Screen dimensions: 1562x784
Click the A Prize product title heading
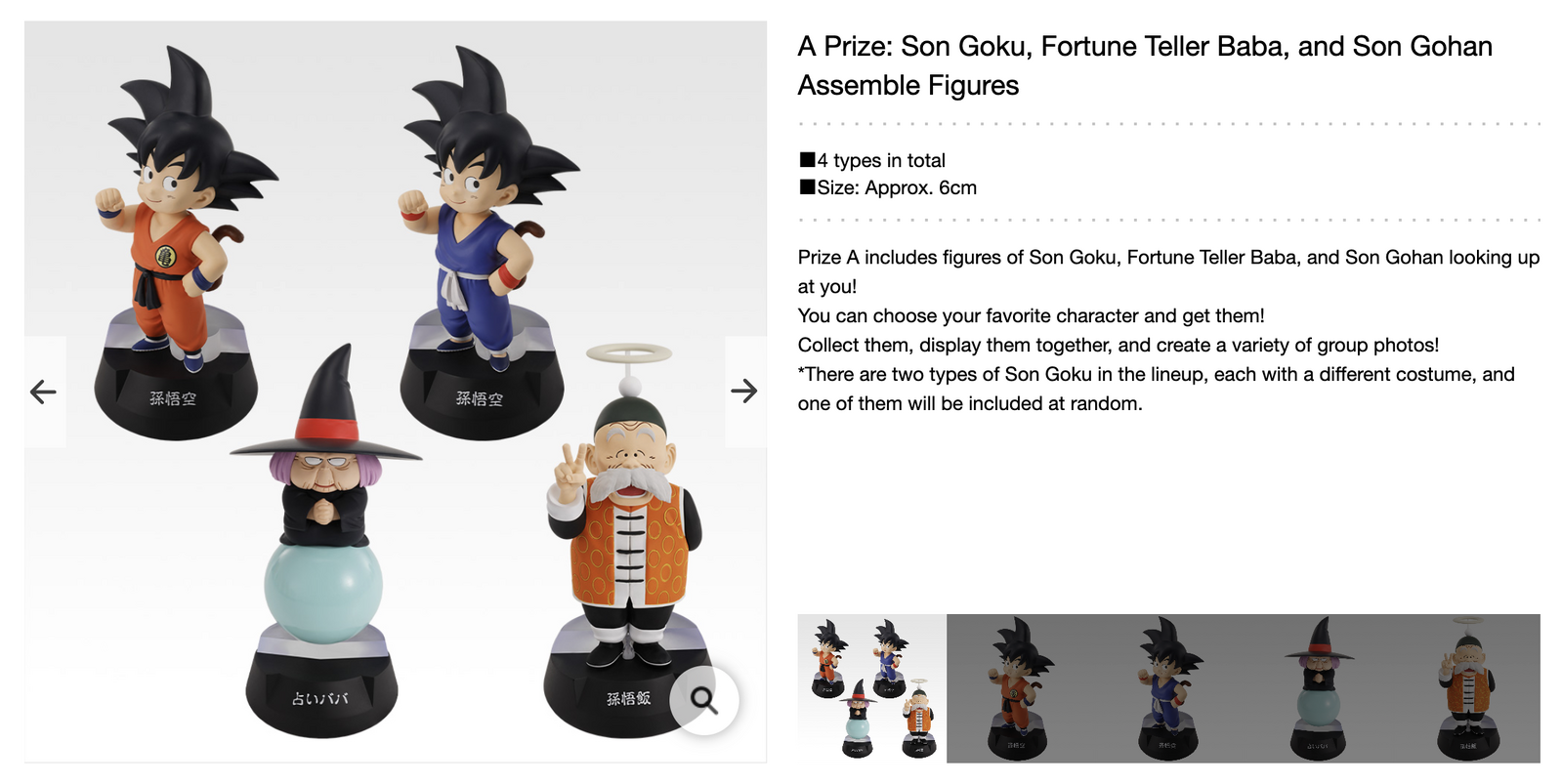(x=1144, y=65)
